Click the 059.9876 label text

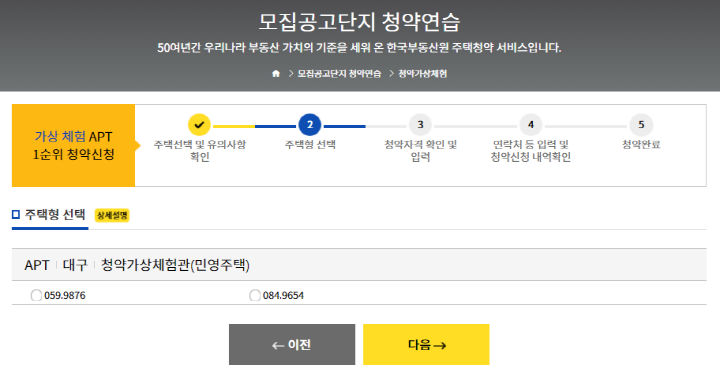click(x=65, y=295)
